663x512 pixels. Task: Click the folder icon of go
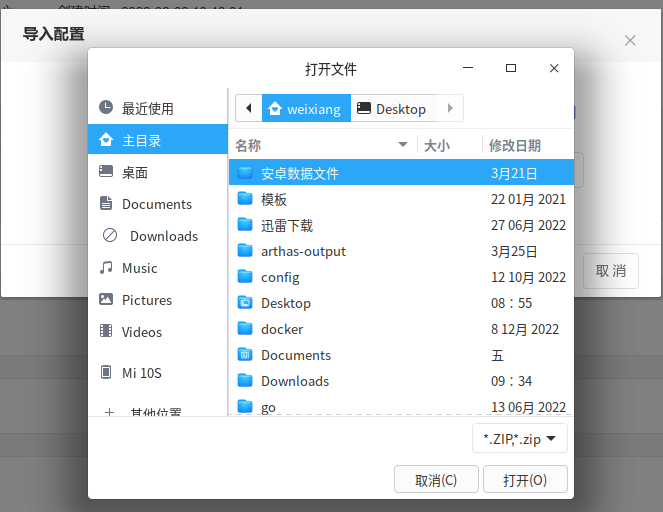245,406
